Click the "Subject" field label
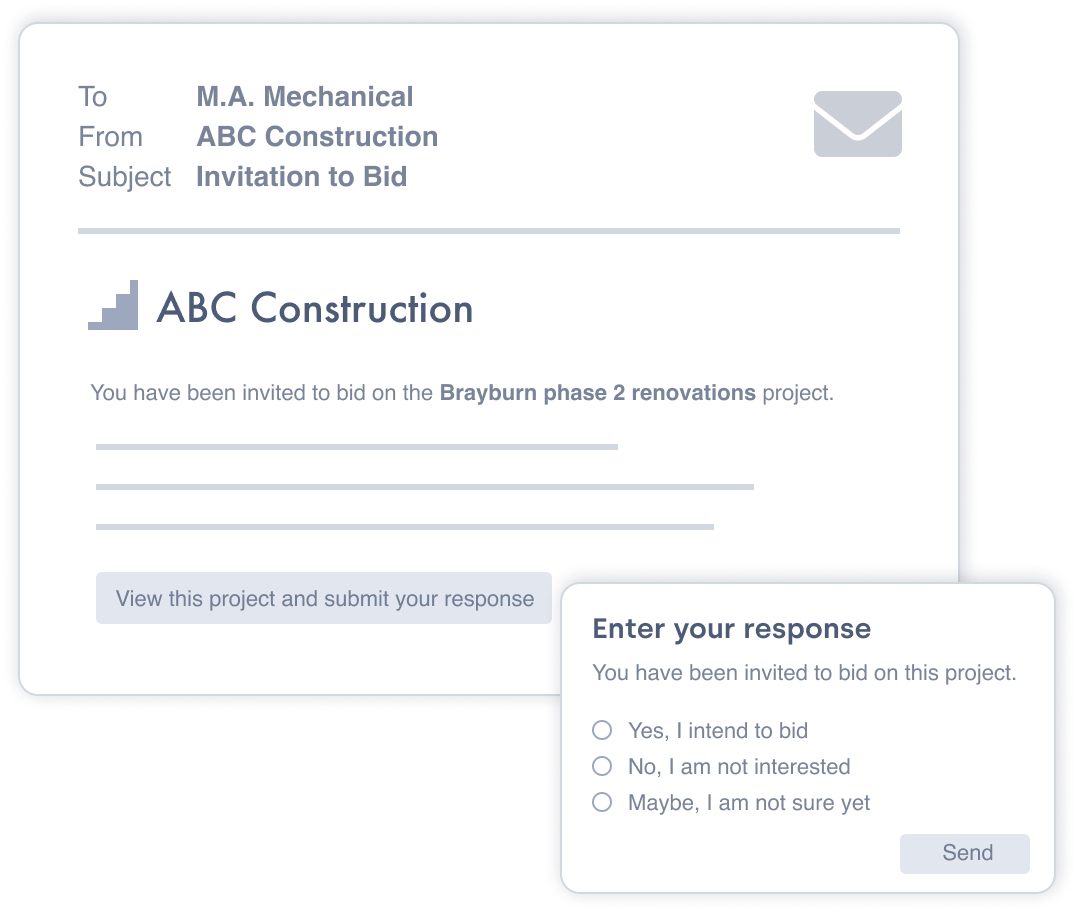1078x912 pixels. pyautogui.click(x=125, y=177)
